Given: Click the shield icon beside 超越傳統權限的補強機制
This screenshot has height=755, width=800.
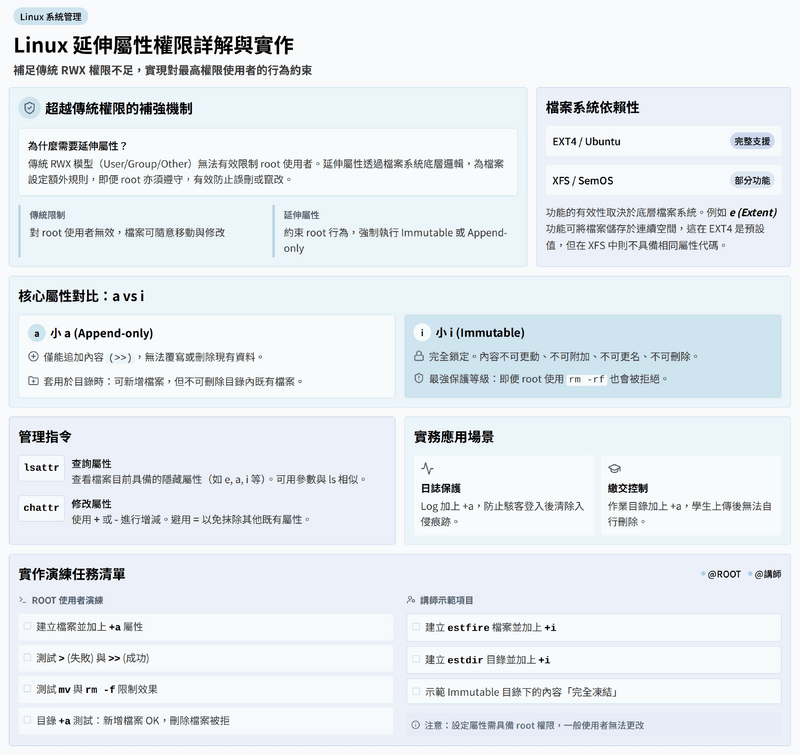Looking at the screenshot, I should (x=30, y=108).
